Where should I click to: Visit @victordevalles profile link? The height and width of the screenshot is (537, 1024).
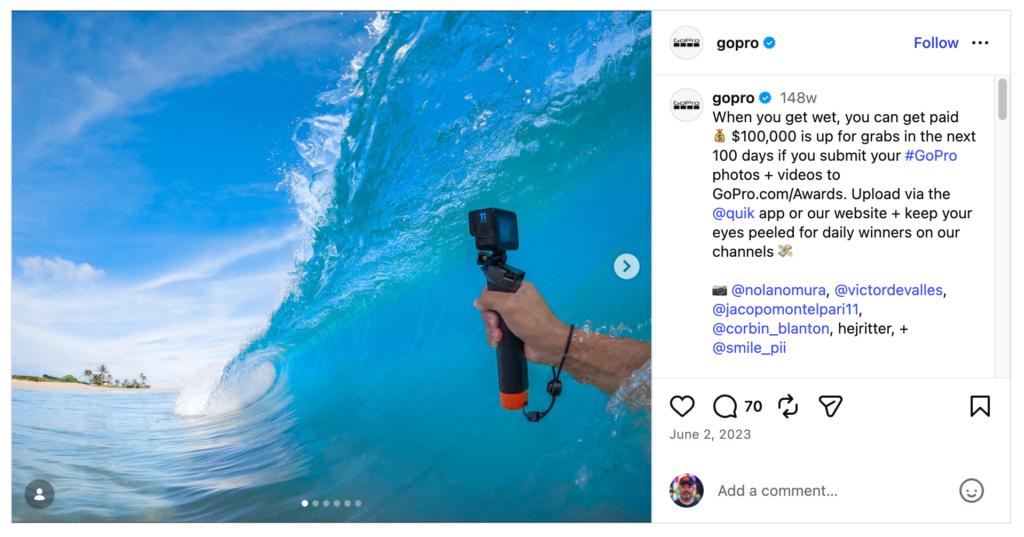point(888,290)
